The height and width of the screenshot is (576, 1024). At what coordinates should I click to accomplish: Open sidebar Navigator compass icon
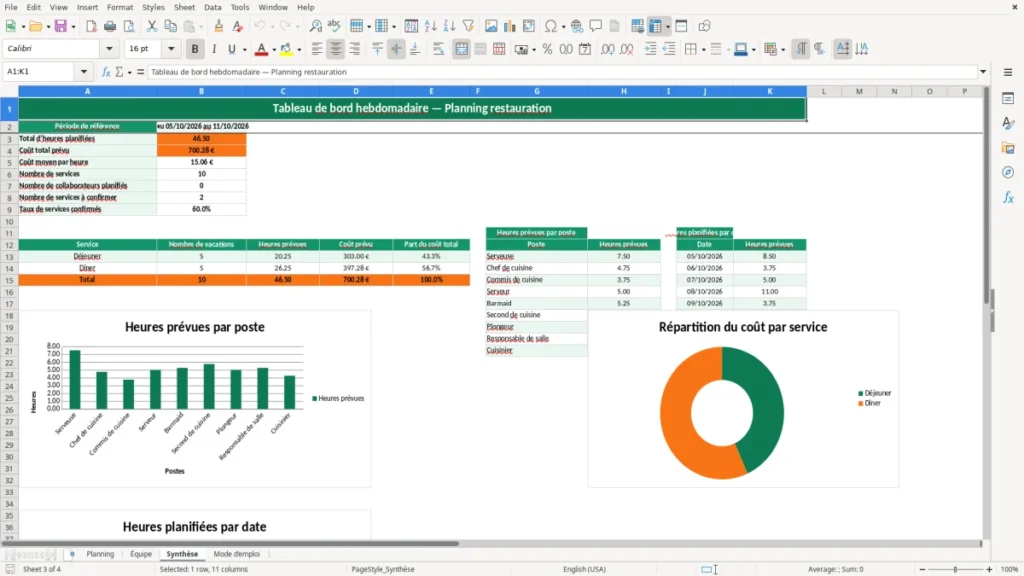click(1008, 172)
